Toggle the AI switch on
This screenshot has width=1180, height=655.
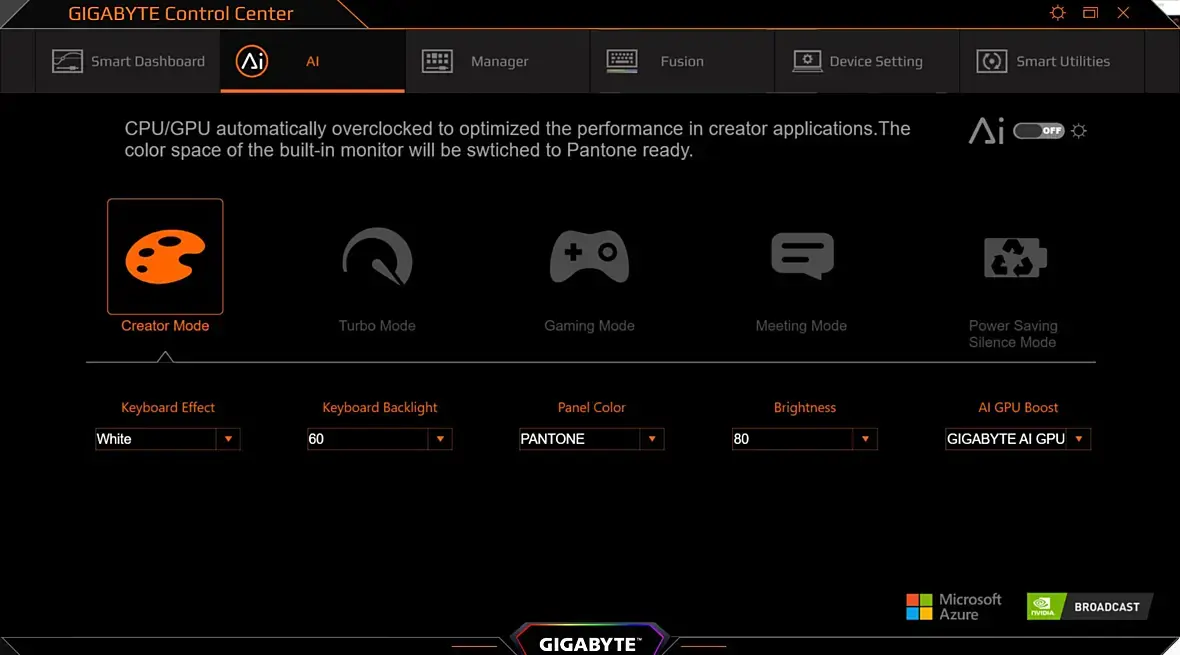[x=1039, y=131]
